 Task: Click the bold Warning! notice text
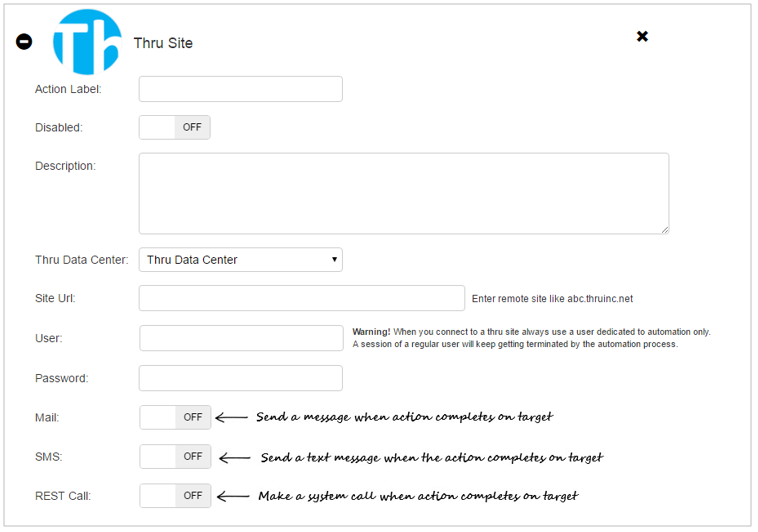point(371,332)
